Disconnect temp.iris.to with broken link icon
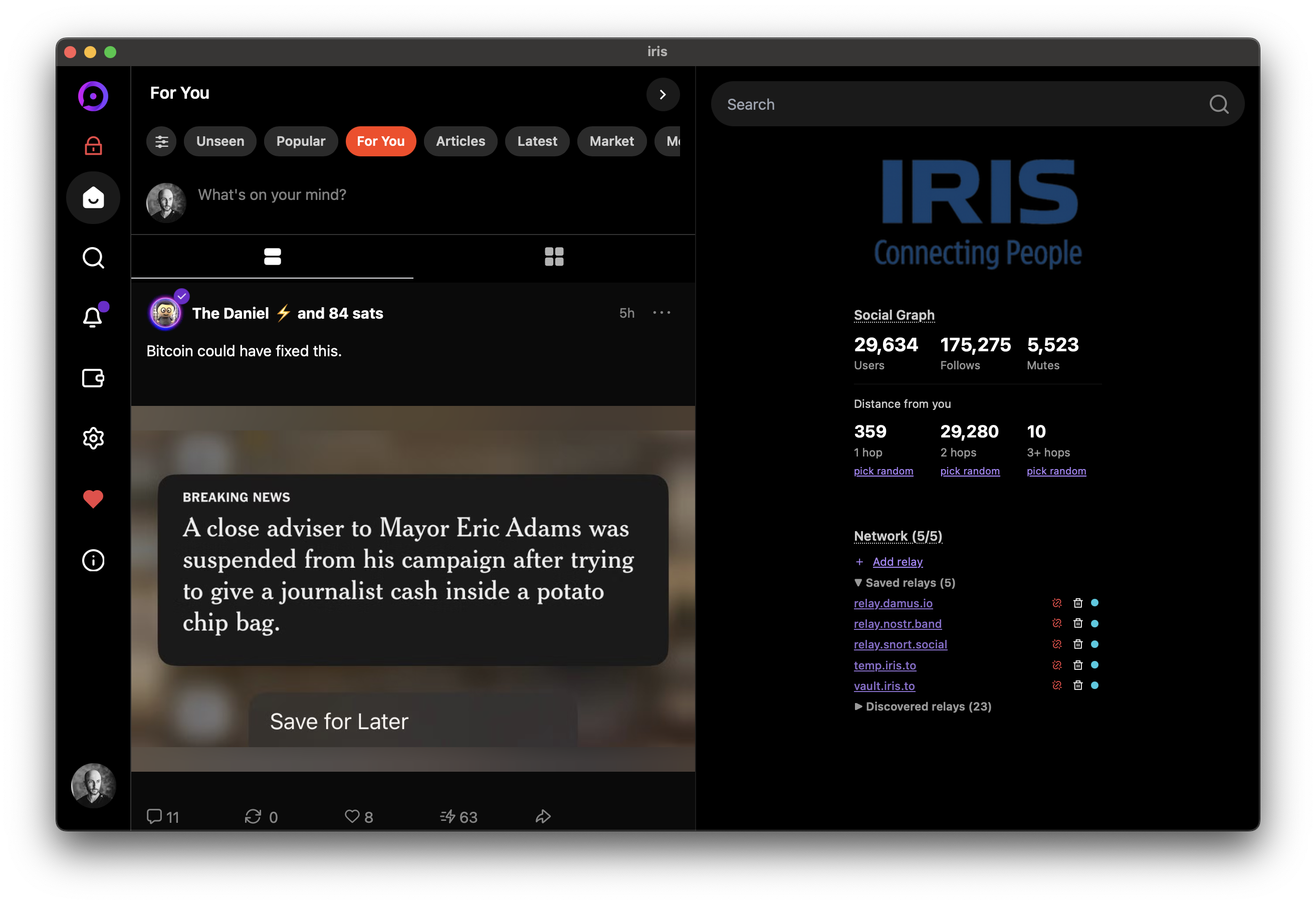 pos(1057,664)
